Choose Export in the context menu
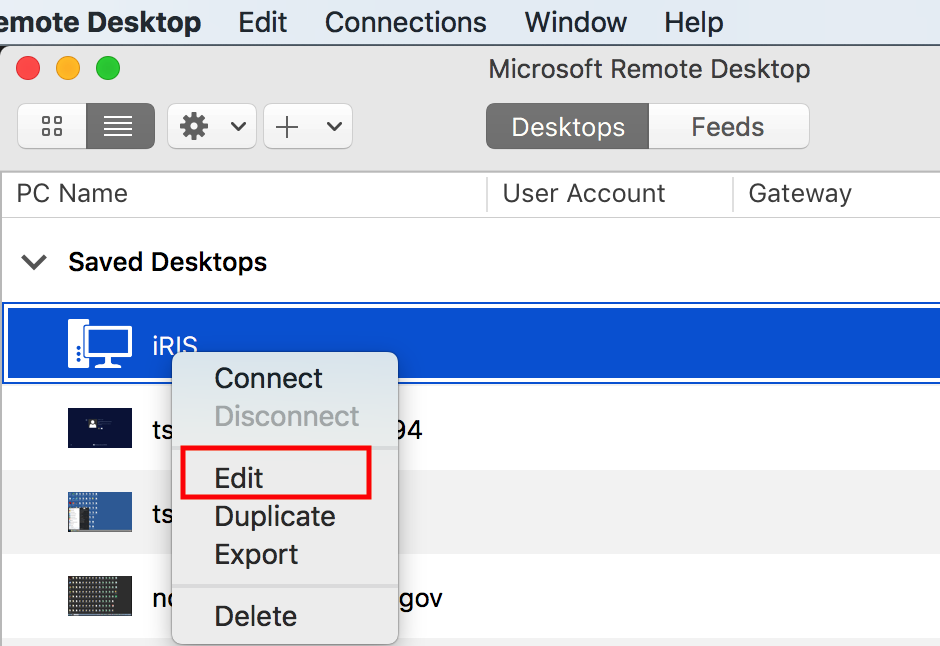This screenshot has height=646, width=940. (x=257, y=554)
